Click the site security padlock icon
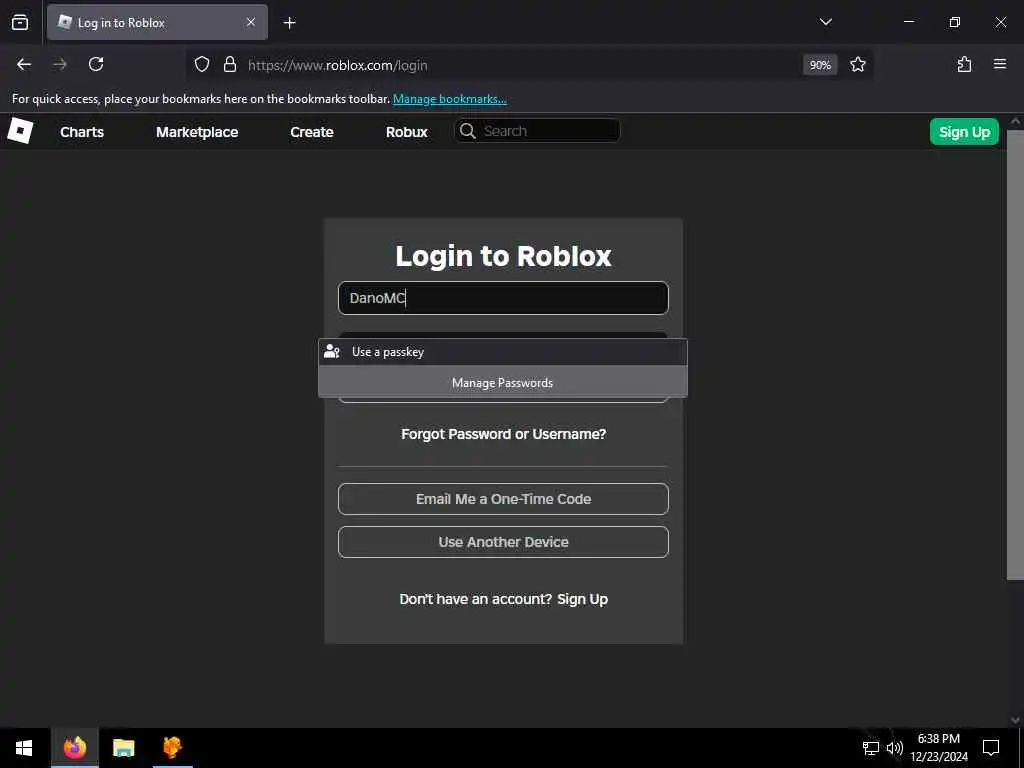 coord(229,65)
